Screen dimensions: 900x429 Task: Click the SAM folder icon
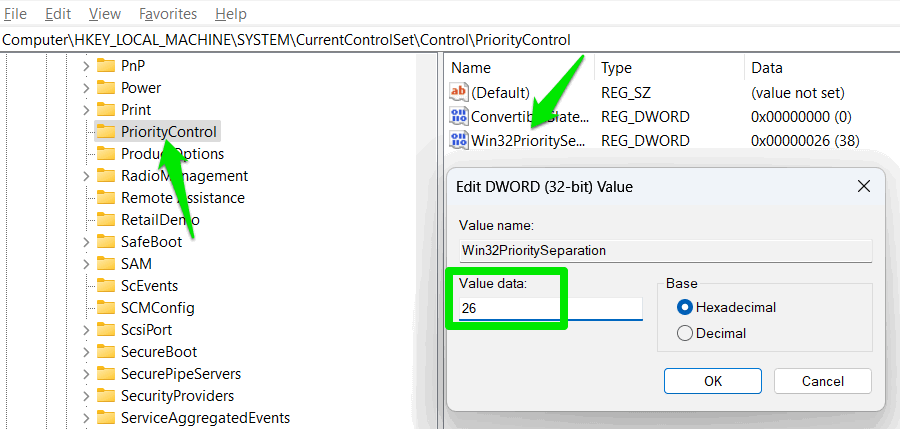pyautogui.click(x=106, y=263)
